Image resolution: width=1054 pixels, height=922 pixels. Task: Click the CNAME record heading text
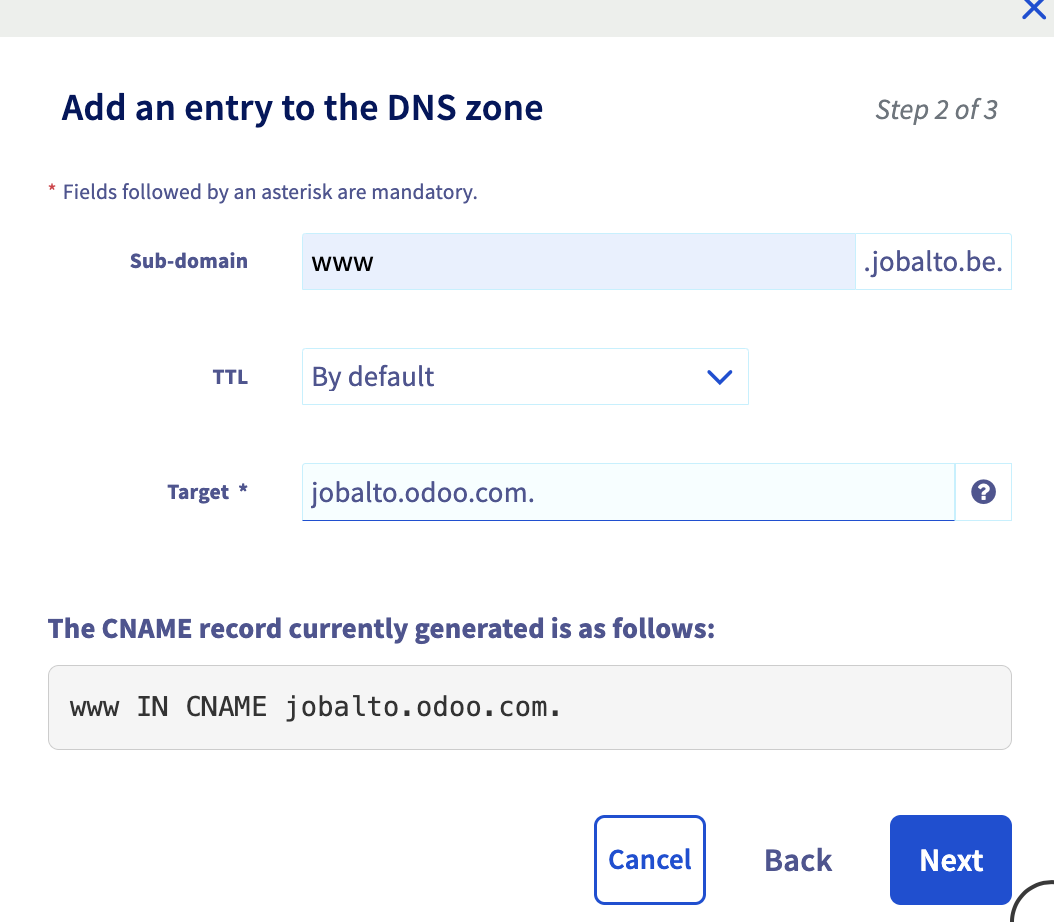coord(381,629)
